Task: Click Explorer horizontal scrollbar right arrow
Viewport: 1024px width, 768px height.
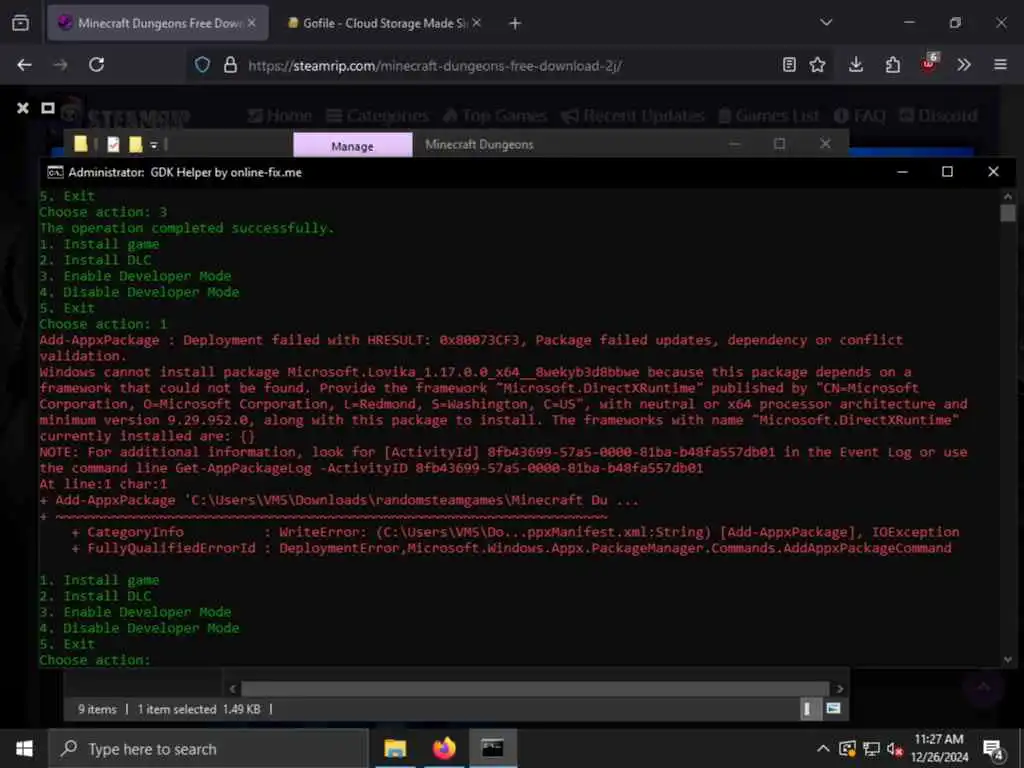Action: pos(840,688)
